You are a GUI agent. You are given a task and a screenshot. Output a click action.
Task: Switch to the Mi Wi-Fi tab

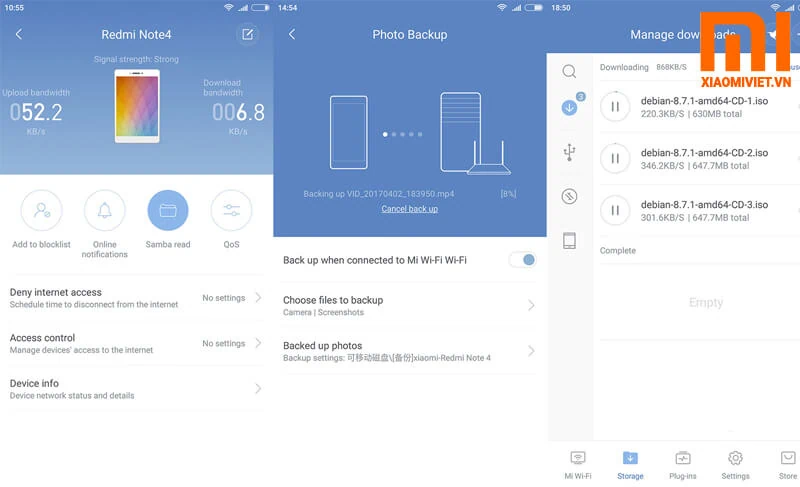[x=578, y=465]
